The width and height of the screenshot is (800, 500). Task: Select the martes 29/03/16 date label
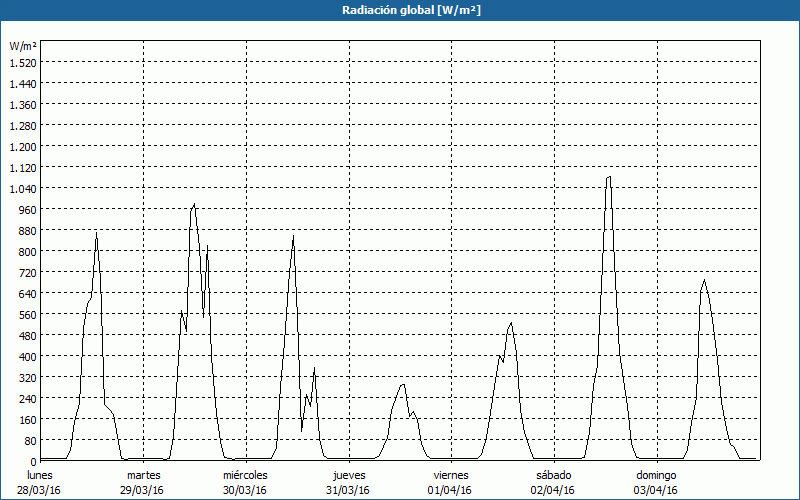point(143,482)
